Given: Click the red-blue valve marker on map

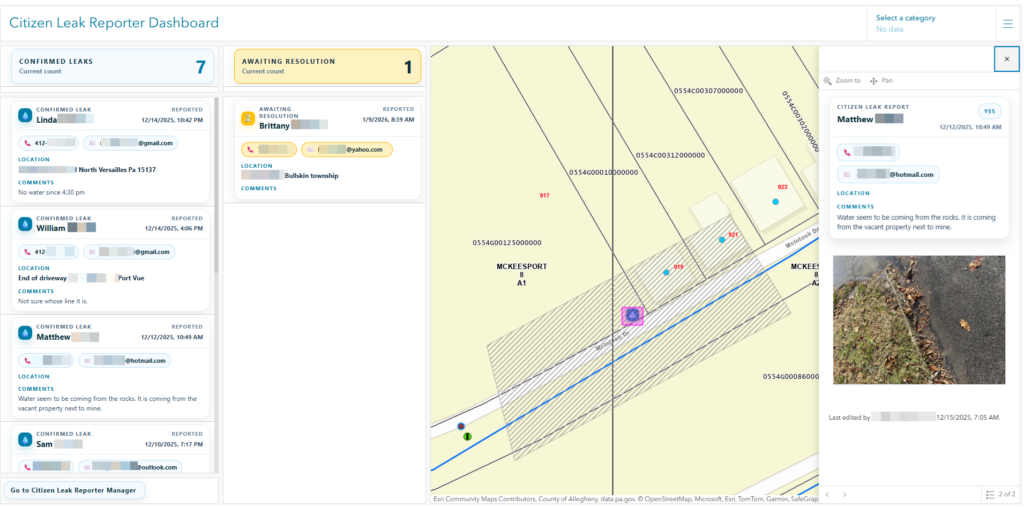Looking at the screenshot, I should [461, 426].
